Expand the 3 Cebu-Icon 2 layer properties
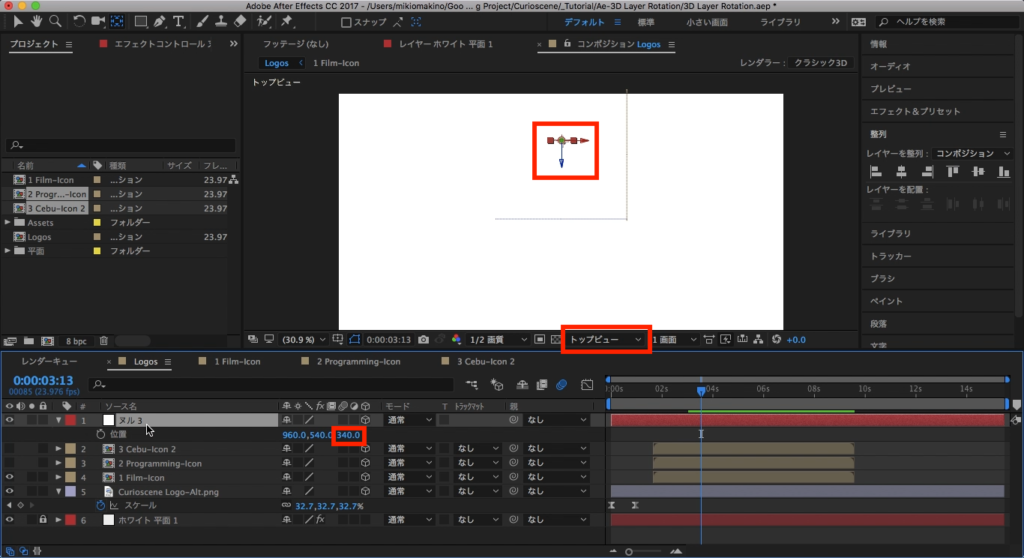 tap(58, 450)
